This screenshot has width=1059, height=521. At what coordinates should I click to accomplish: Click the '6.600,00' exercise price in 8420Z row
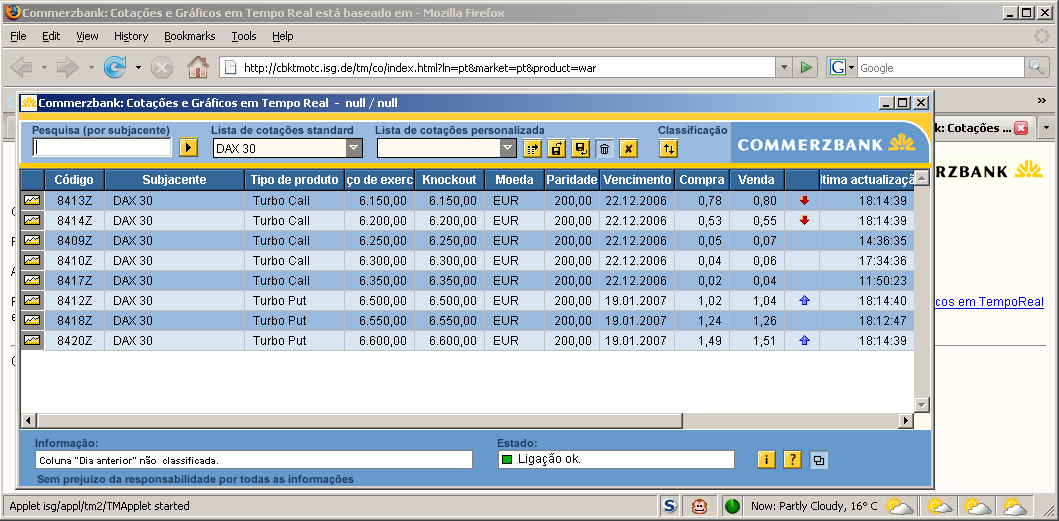tap(383, 341)
